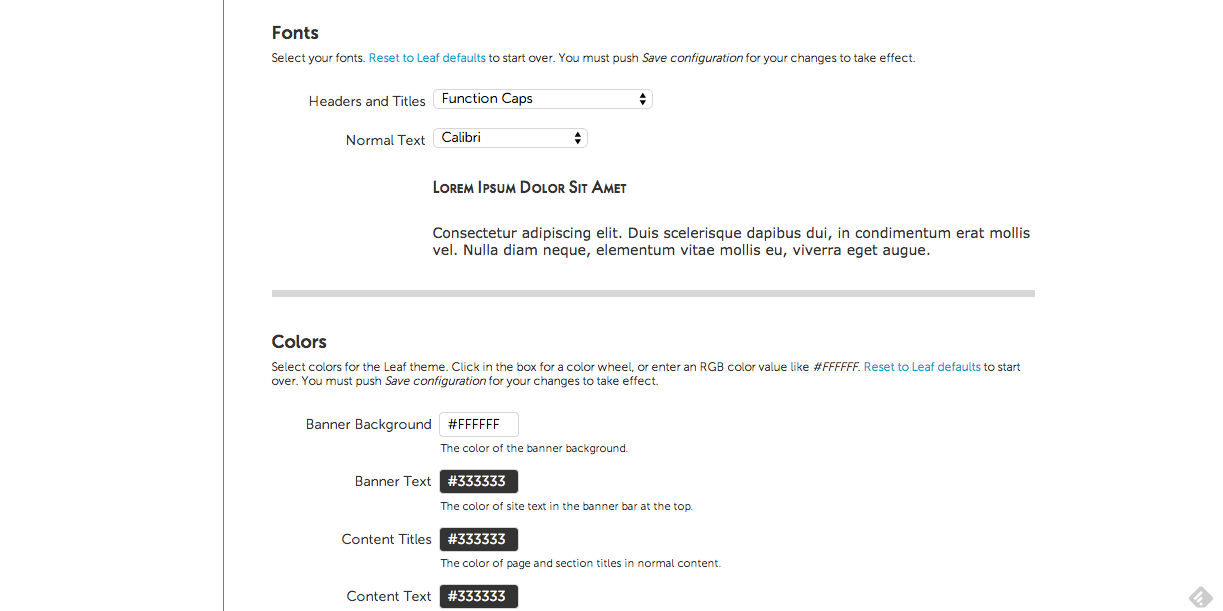Screen dimensions: 1223x611
Task: Click the Feedly icon in the page corner
Action: click(1200, 597)
